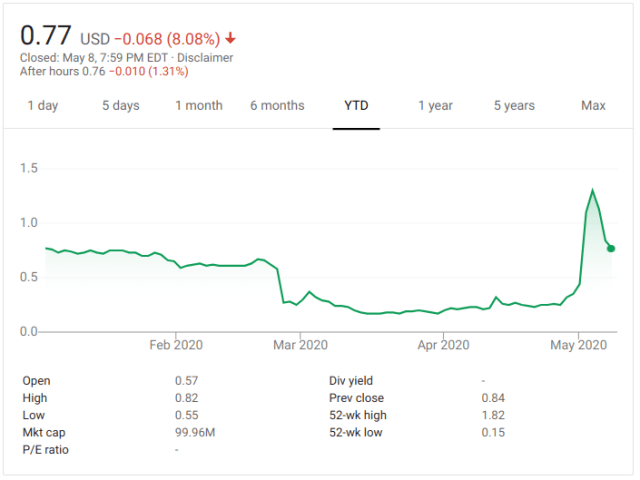
Task: Switch to the 5 days range
Action: click(x=121, y=106)
